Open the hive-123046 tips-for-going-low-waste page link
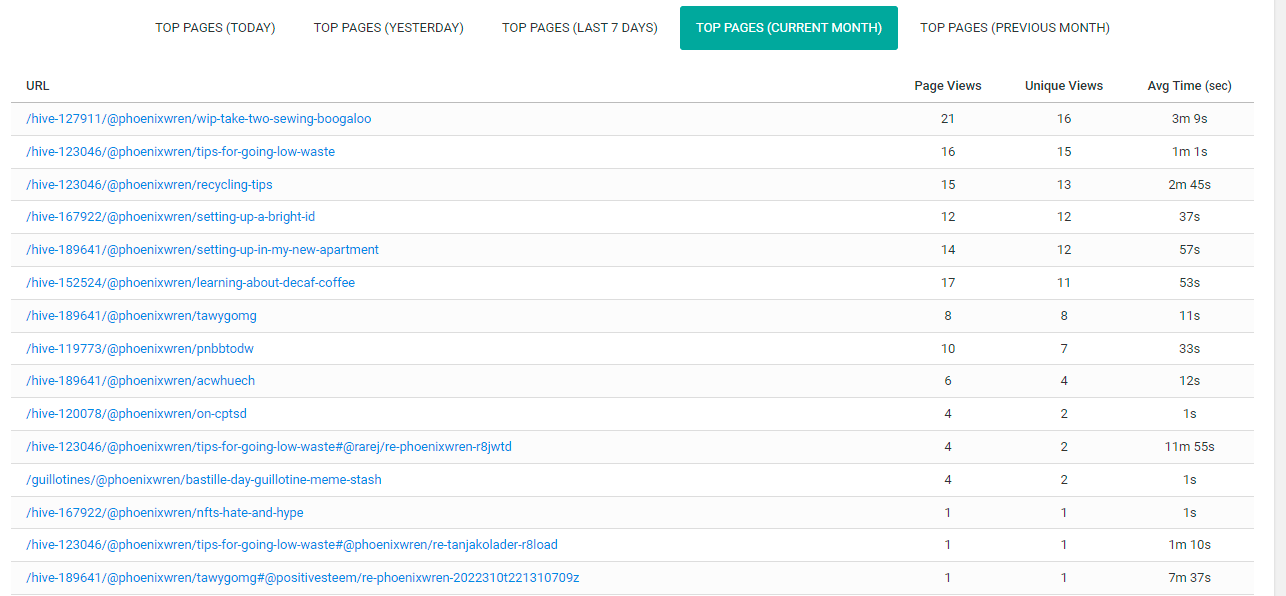1286x596 pixels. 181,152
